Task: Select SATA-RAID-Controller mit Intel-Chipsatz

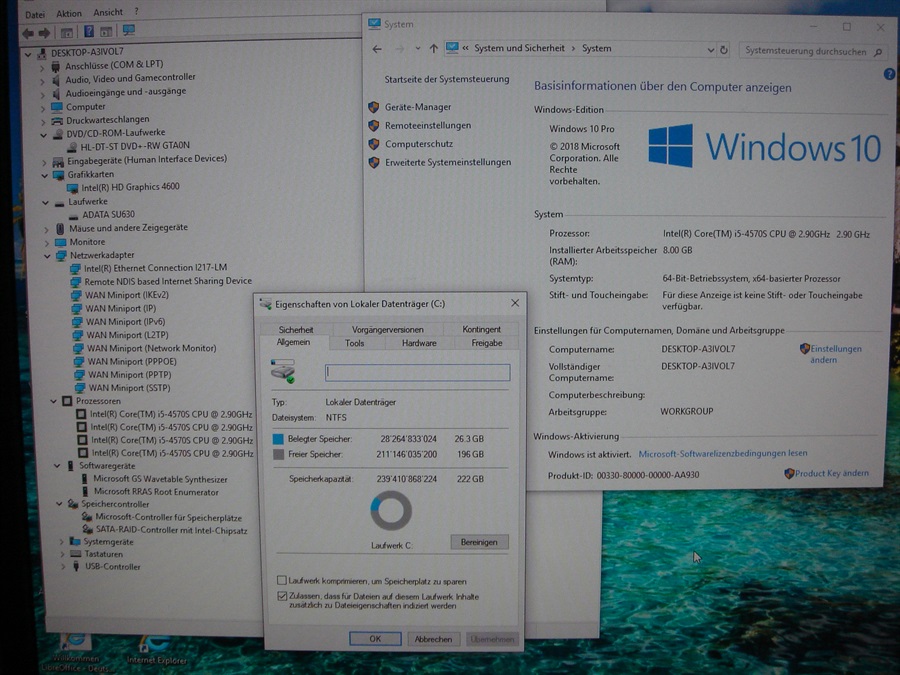Action: click(x=172, y=530)
